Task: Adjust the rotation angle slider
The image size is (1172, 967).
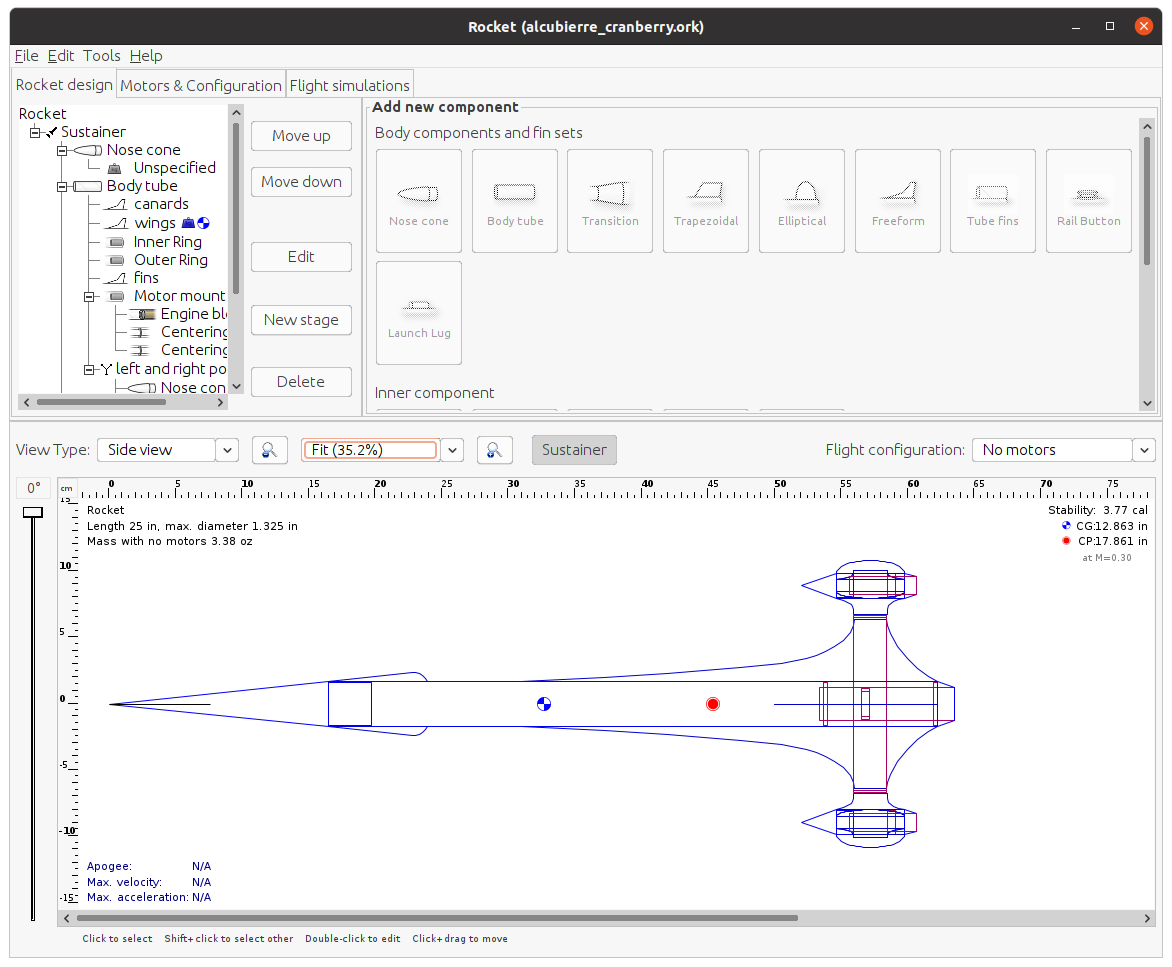Action: point(32,511)
